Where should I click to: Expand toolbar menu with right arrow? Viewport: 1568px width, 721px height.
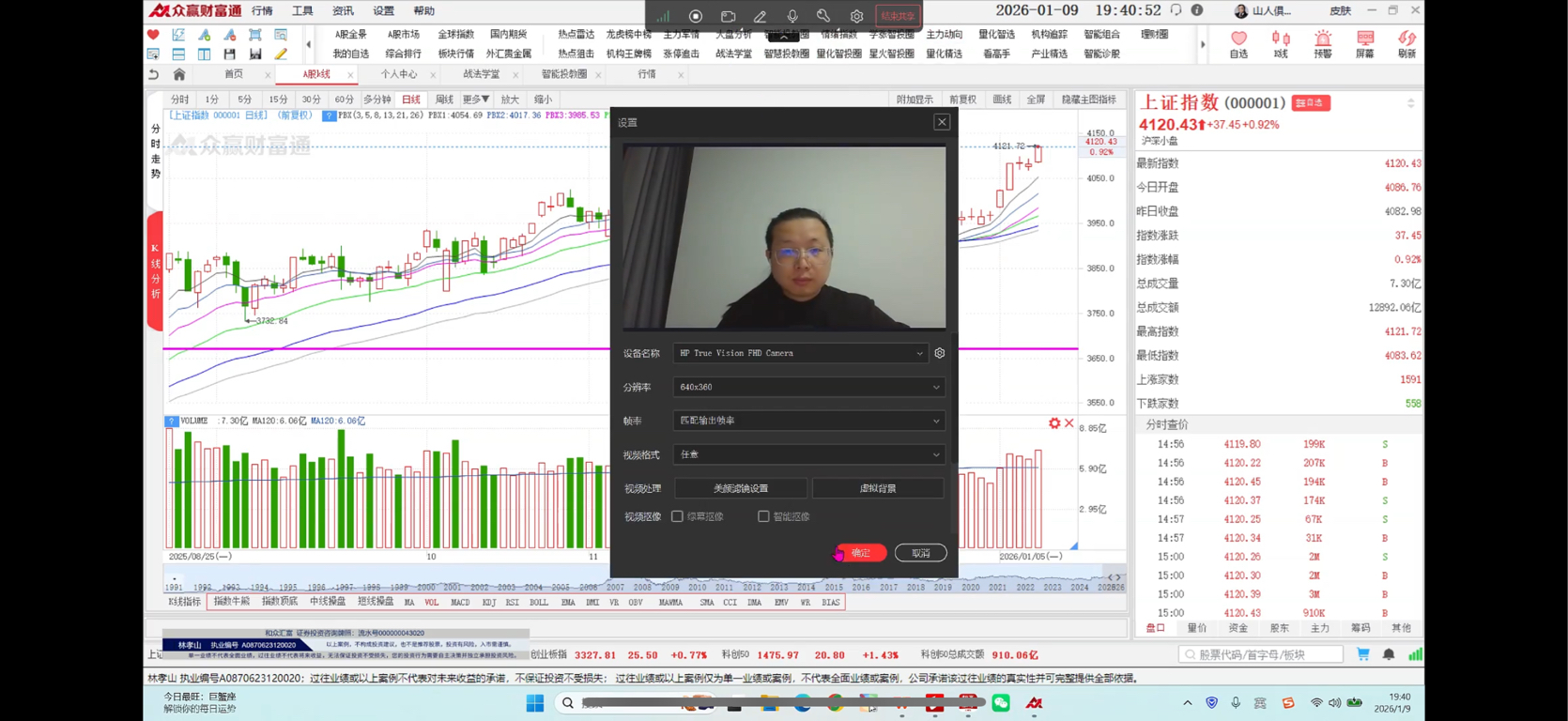pos(1203,44)
